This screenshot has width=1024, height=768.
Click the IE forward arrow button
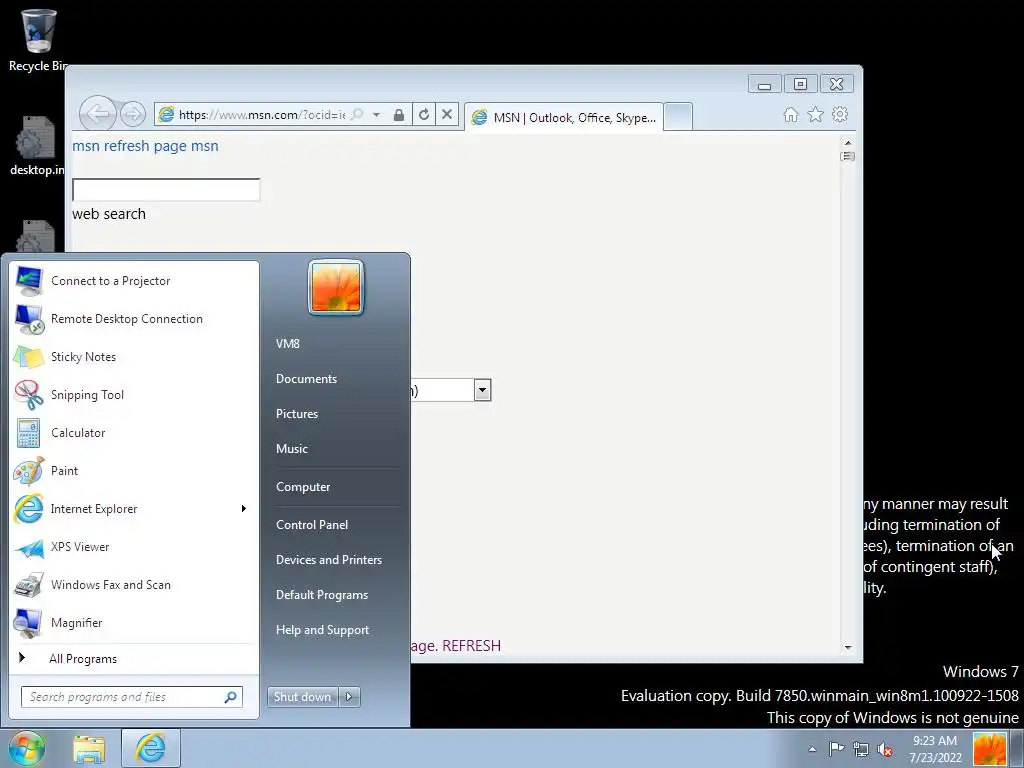(133, 114)
